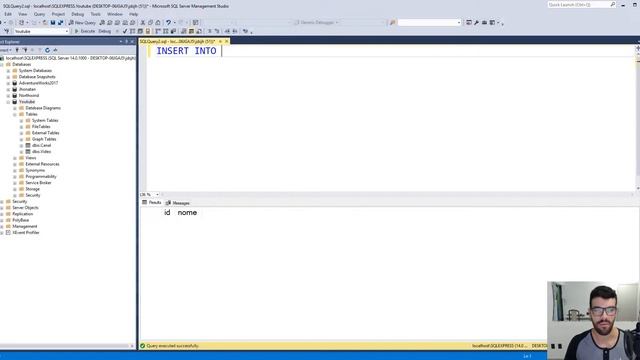The height and width of the screenshot is (360, 640).
Task: Click the 'id' column header in results
Action: click(x=167, y=212)
